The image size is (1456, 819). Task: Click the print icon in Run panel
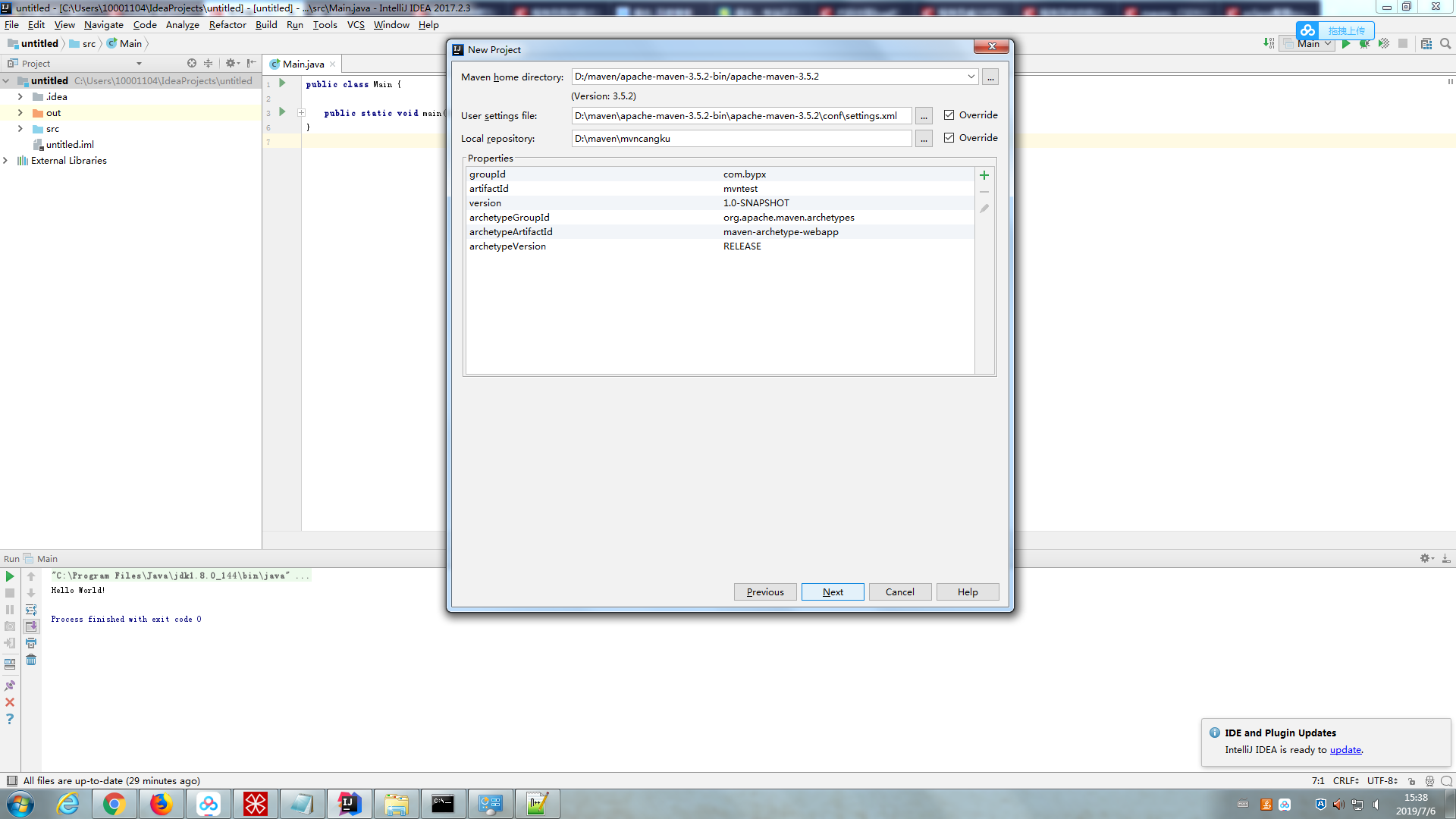31,643
